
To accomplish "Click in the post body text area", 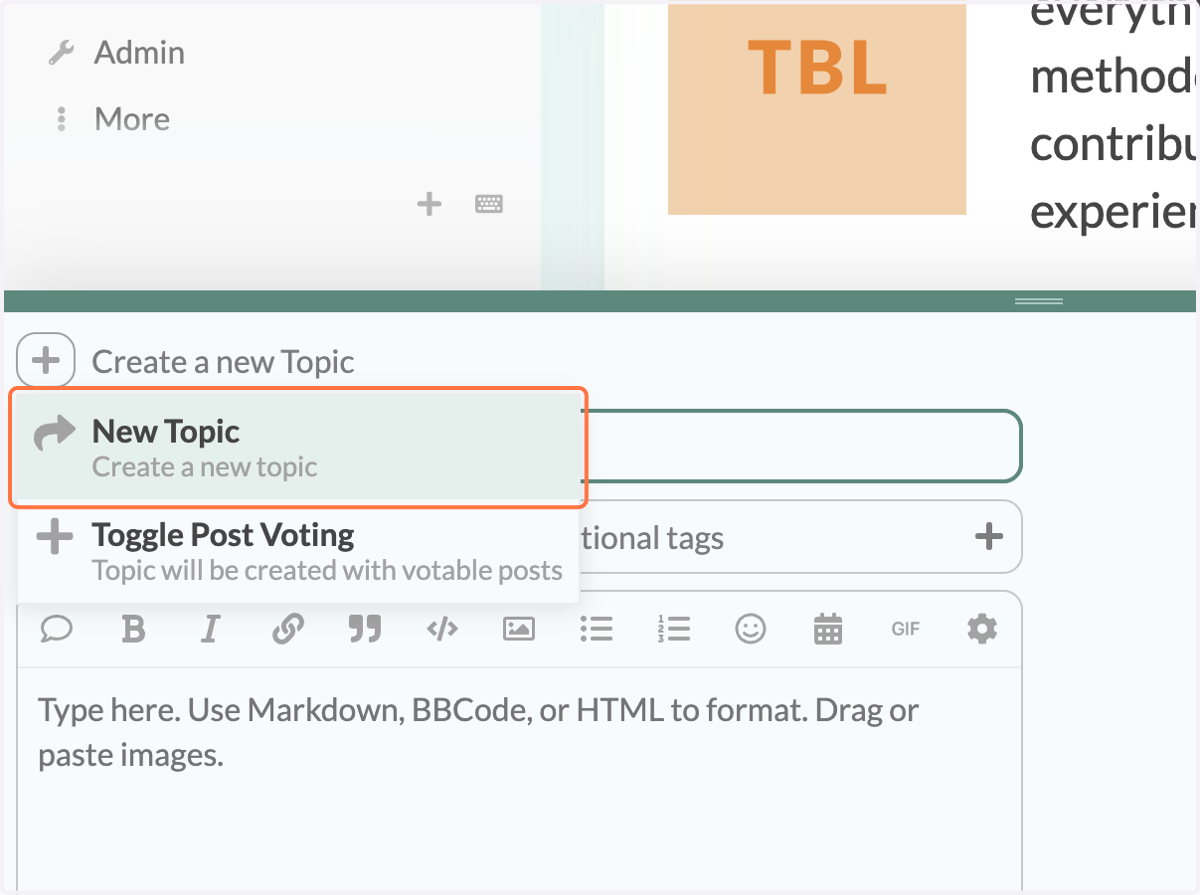I will point(519,780).
